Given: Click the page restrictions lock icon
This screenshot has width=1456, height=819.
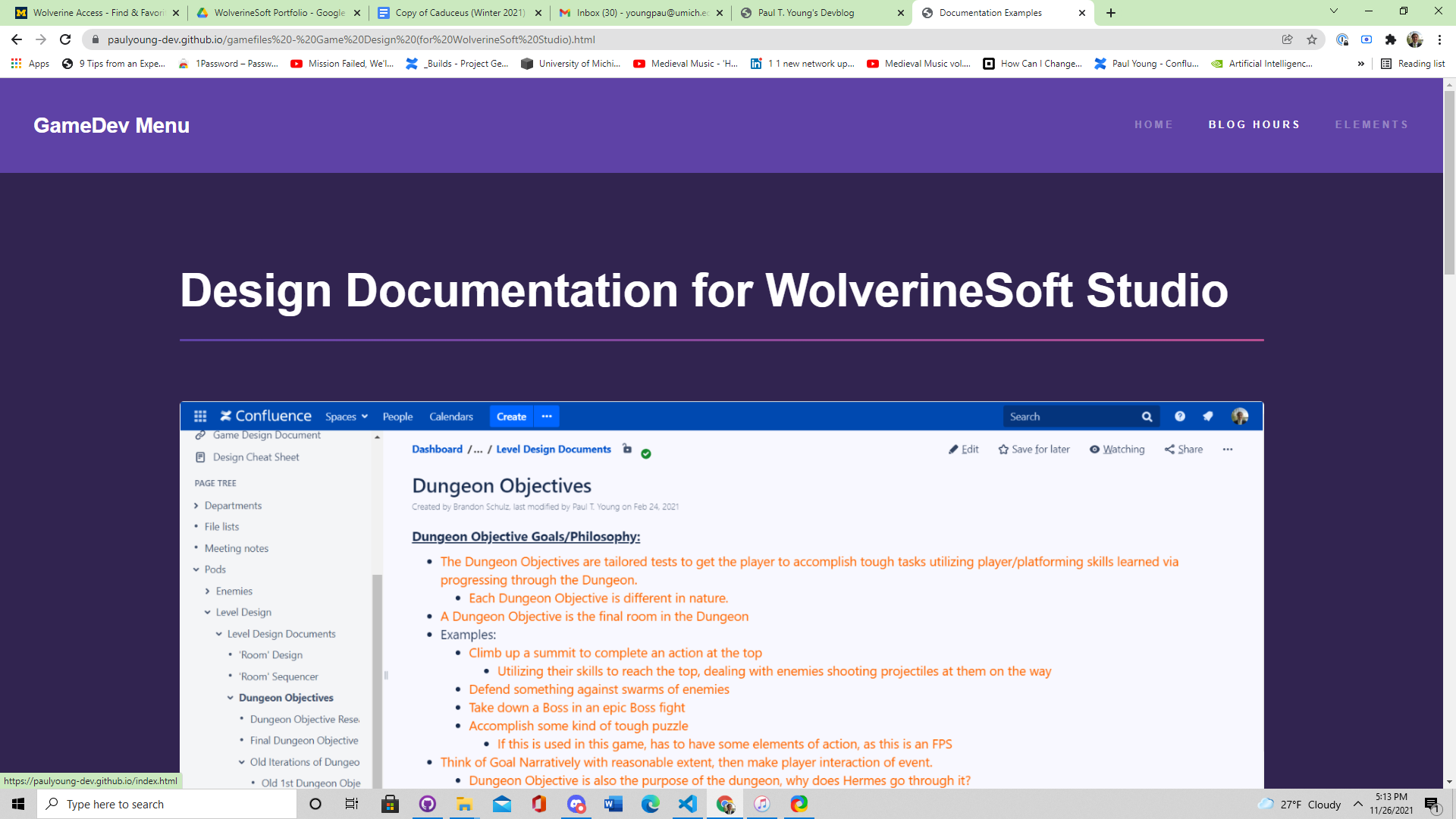Looking at the screenshot, I should click(x=627, y=448).
